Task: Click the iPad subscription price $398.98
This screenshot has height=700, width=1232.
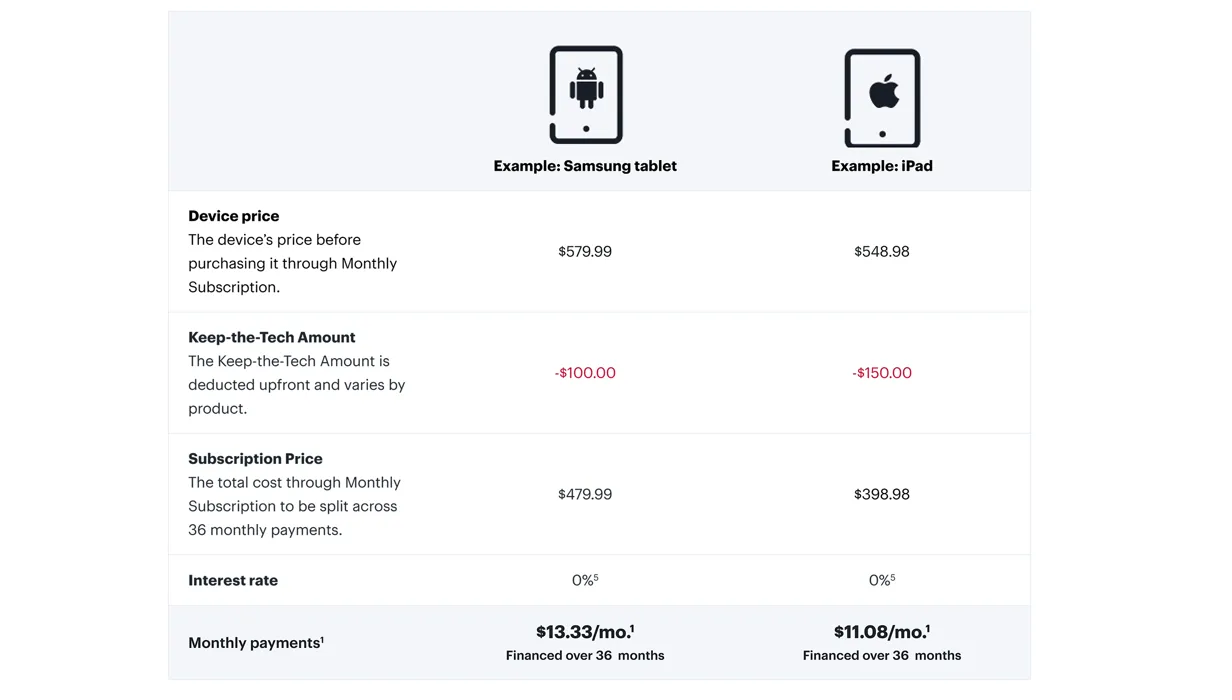Action: click(x=882, y=494)
